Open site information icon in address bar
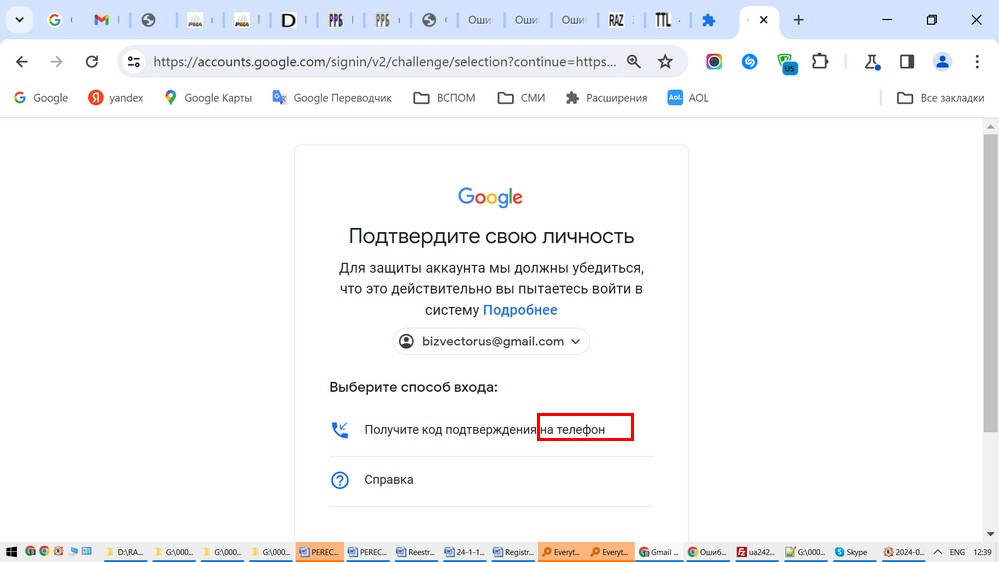999x562 pixels. tap(134, 62)
